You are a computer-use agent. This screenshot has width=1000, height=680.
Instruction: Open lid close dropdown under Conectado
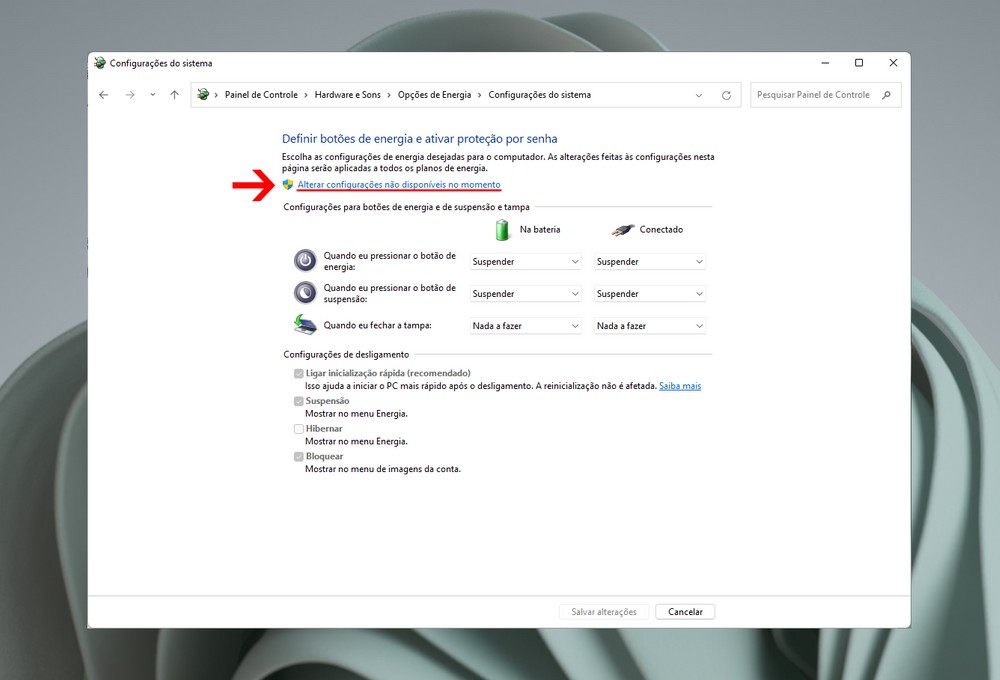click(x=650, y=326)
